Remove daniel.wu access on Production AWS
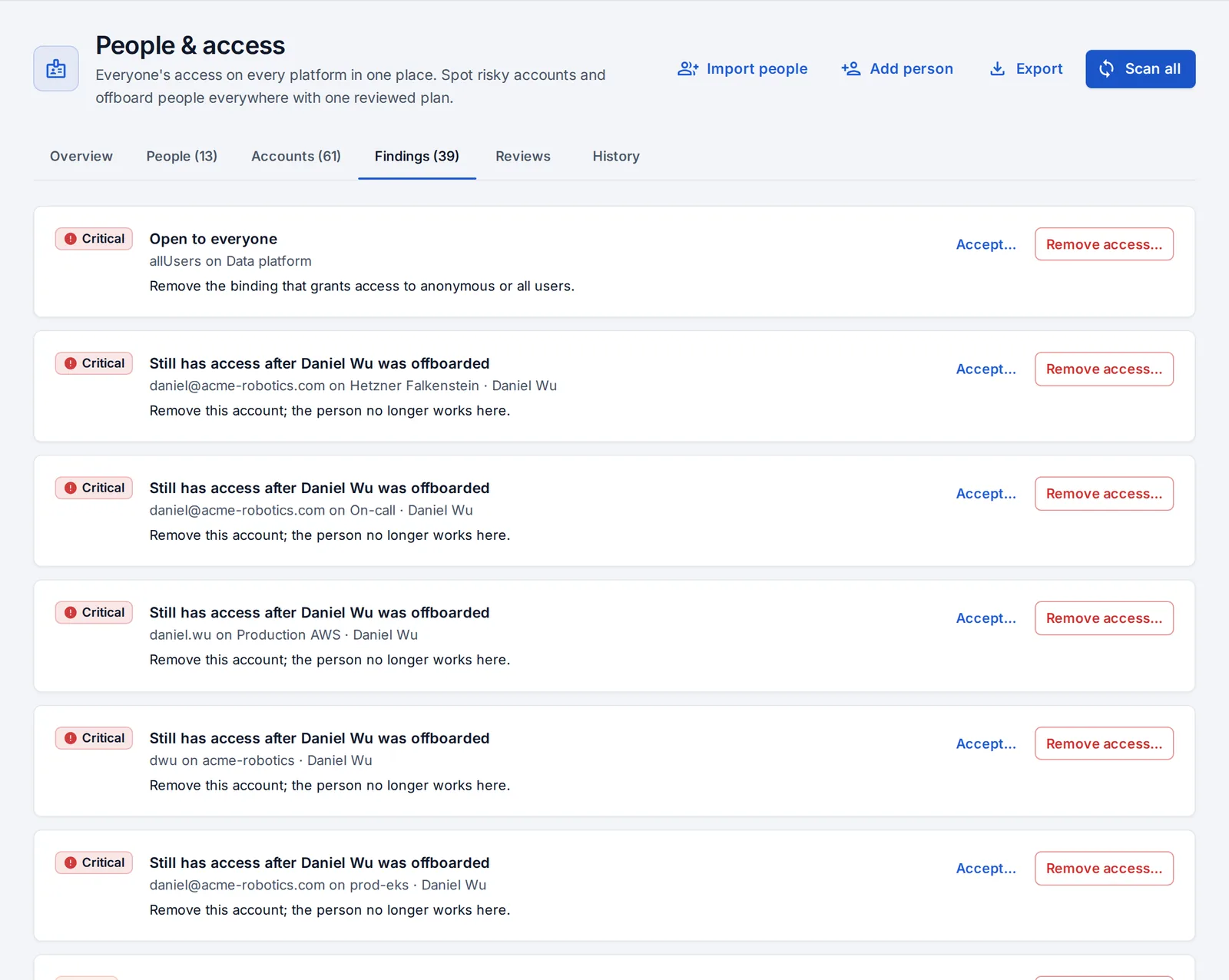1229x980 pixels. tap(1104, 618)
